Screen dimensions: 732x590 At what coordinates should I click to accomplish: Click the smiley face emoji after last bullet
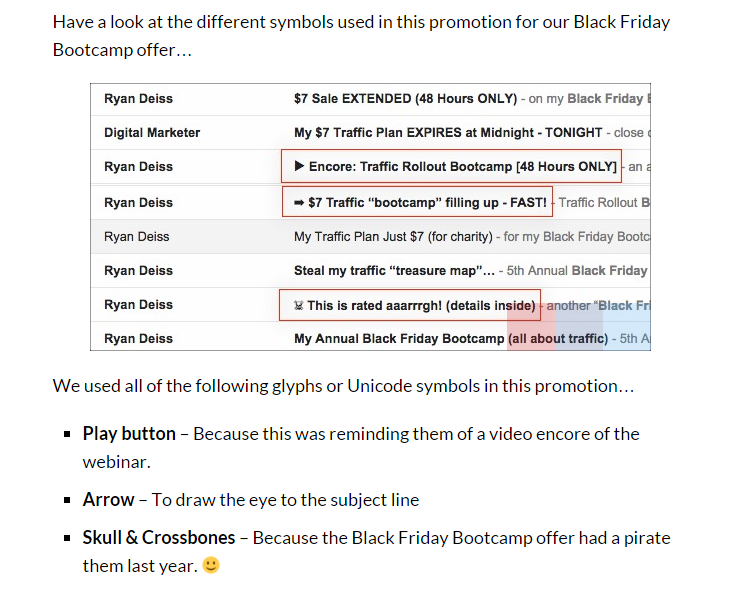210,565
